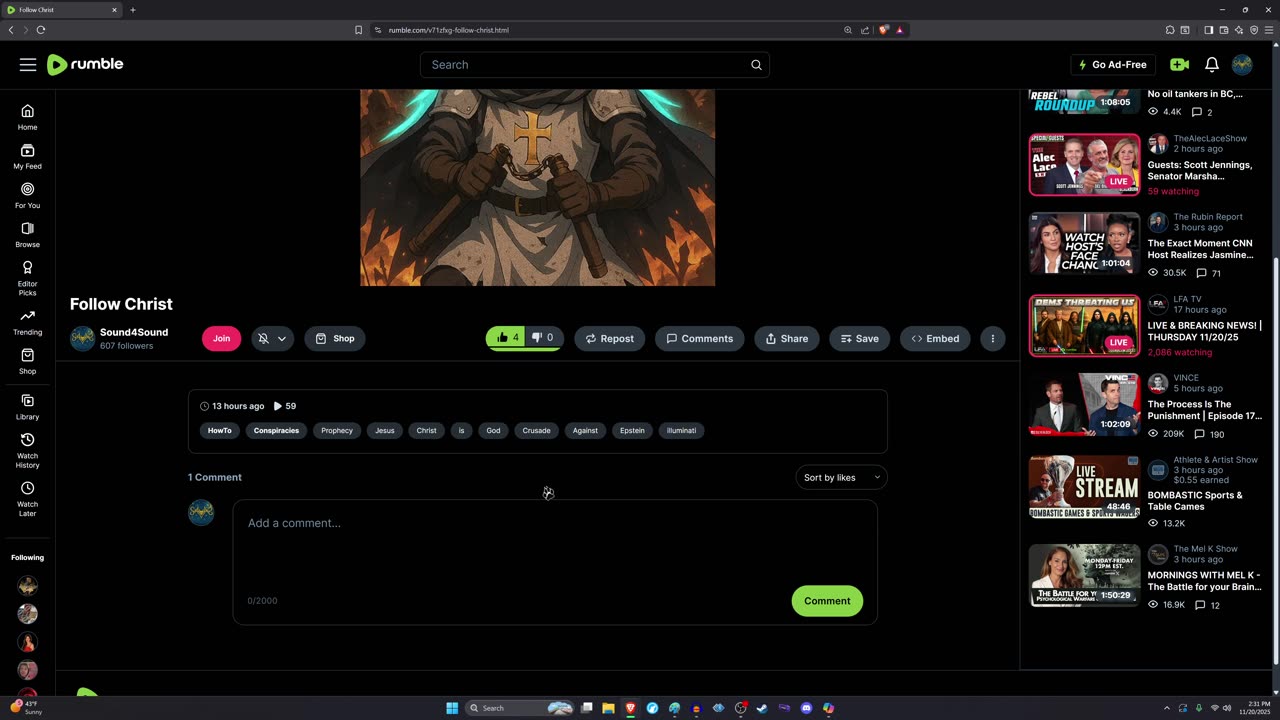The width and height of the screenshot is (1280, 720).
Task: Open the user profile avatar in the header
Action: [x=1242, y=65]
